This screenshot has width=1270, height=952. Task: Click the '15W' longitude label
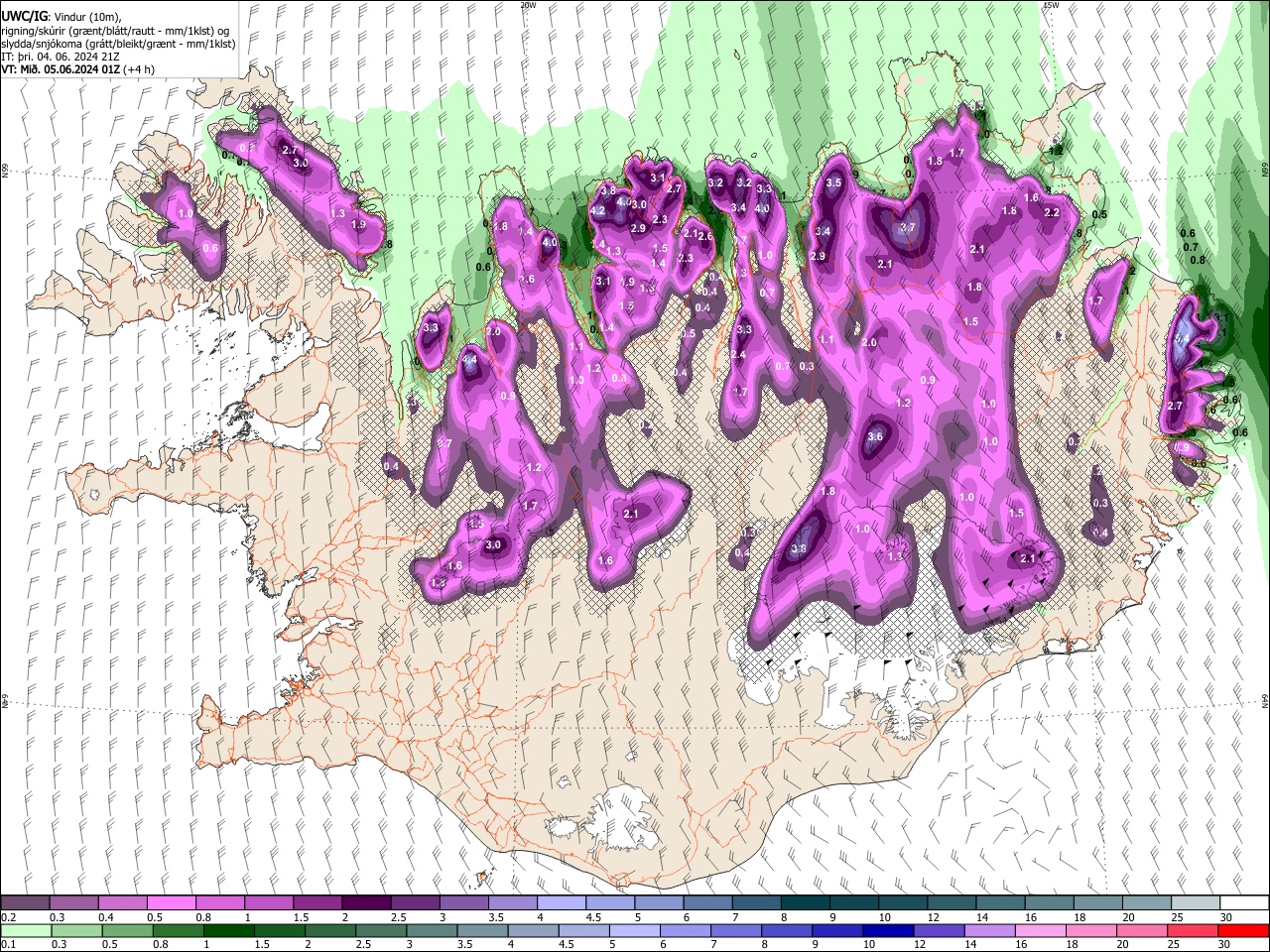pos(1051,4)
